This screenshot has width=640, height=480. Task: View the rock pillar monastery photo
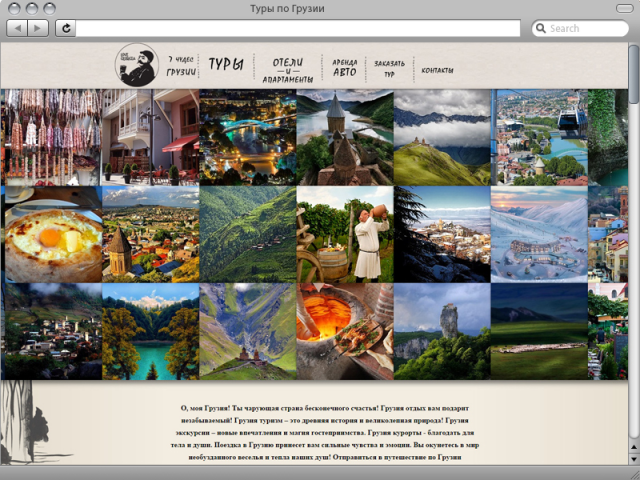point(442,331)
